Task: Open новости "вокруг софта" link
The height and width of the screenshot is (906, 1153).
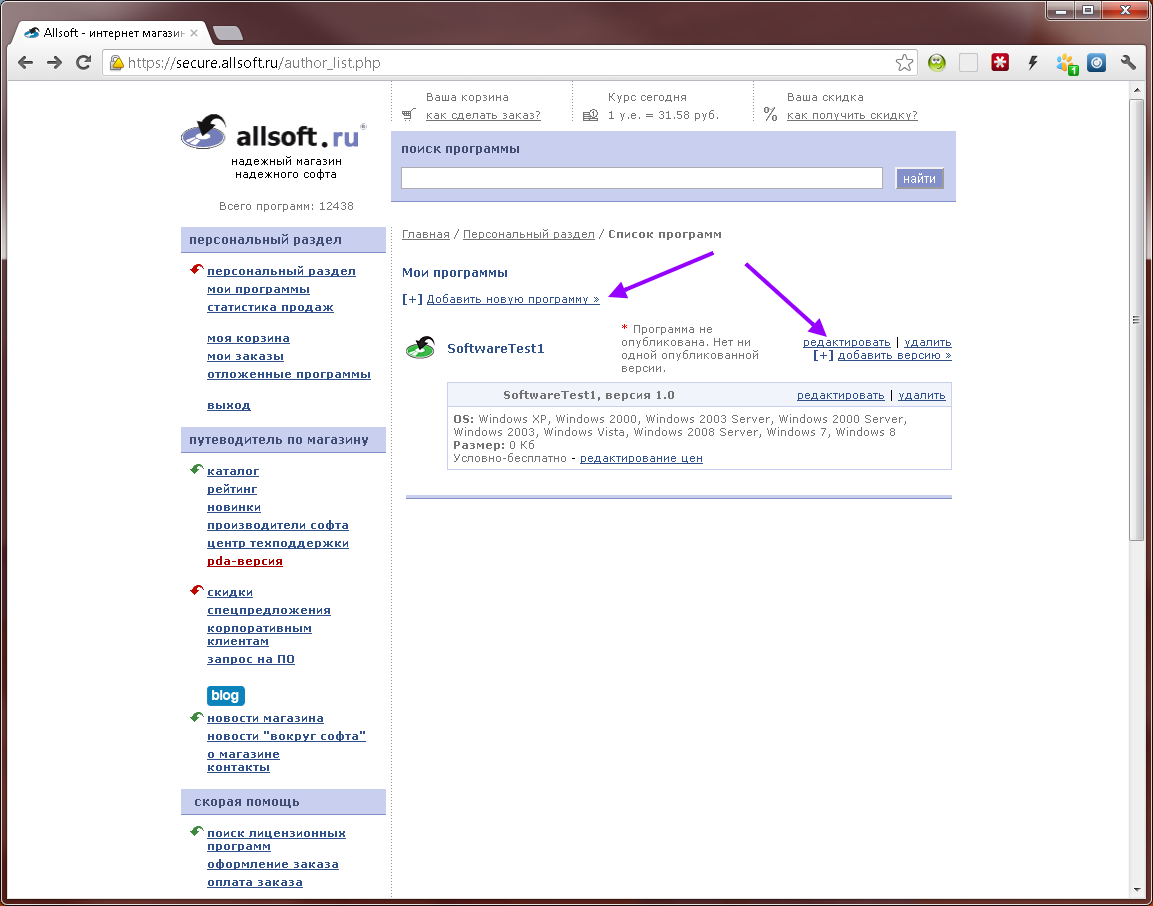Action: 286,736
